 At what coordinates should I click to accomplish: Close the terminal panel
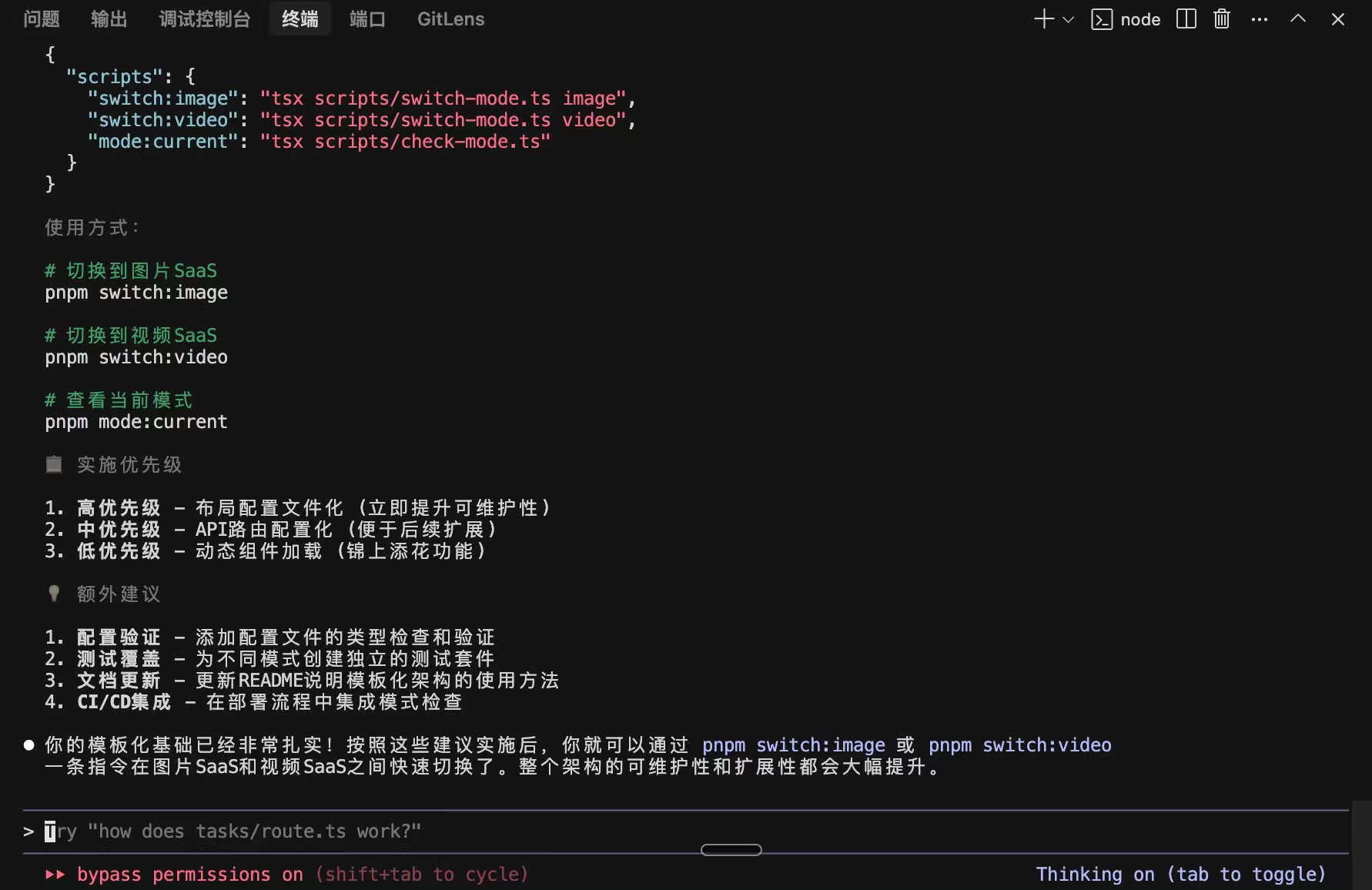point(1338,20)
